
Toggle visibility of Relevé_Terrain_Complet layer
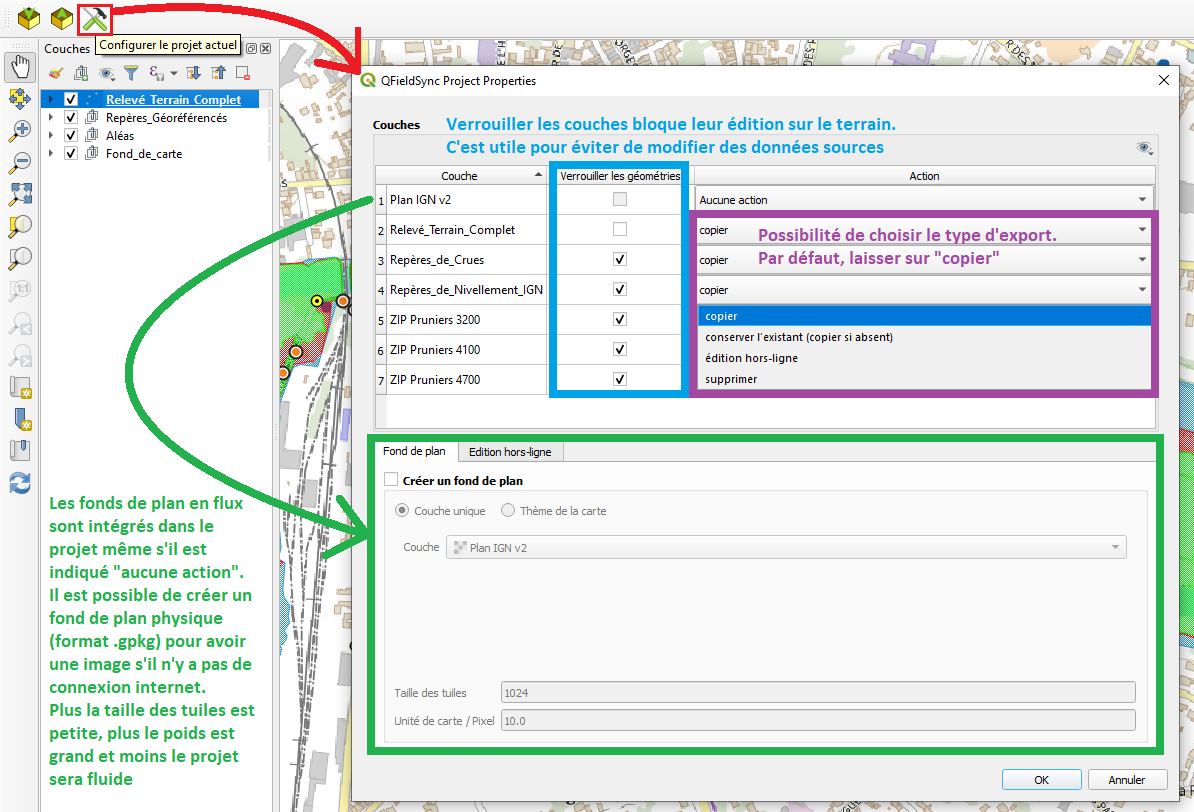(71, 99)
